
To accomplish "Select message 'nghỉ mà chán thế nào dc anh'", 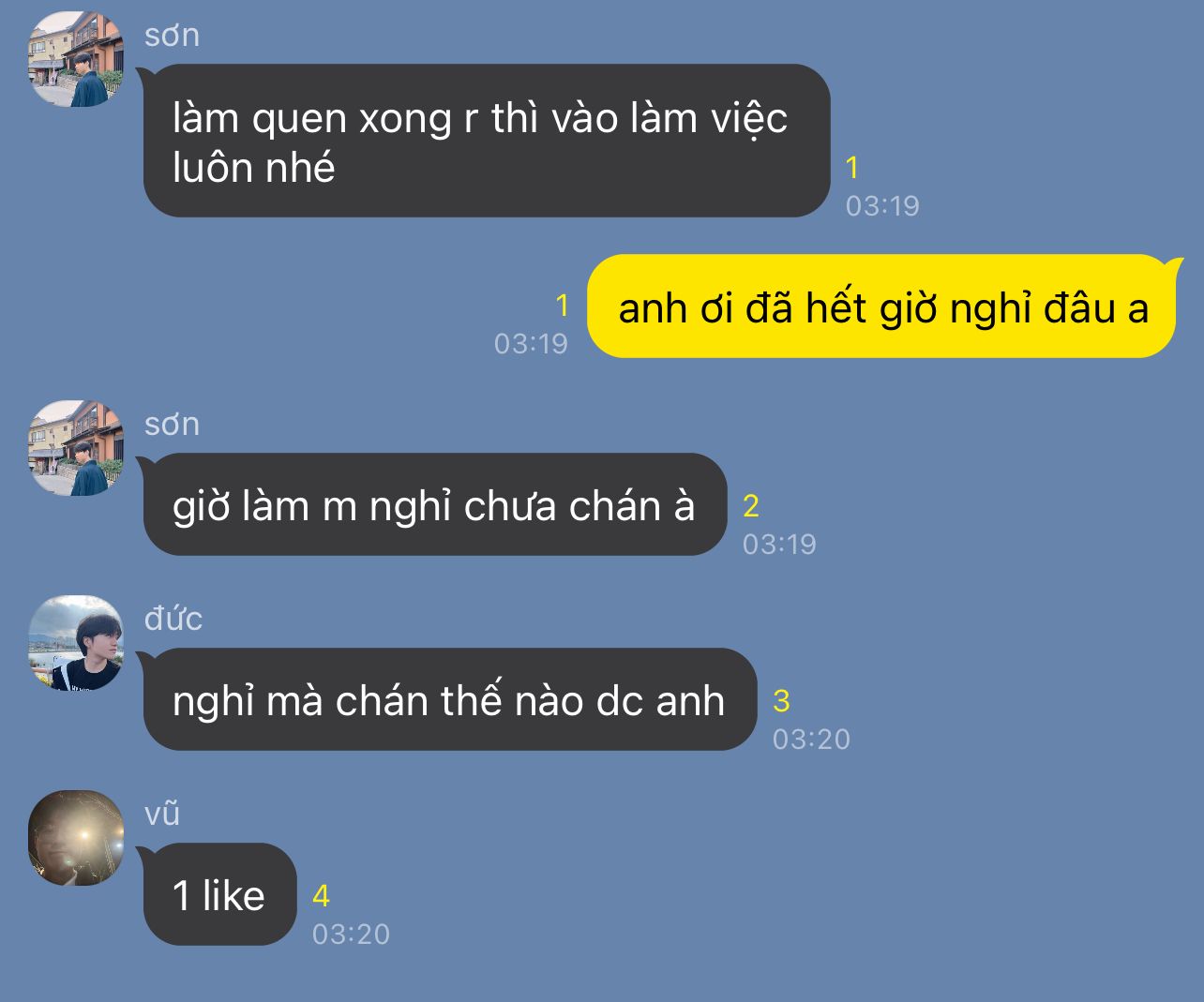I will (449, 699).
